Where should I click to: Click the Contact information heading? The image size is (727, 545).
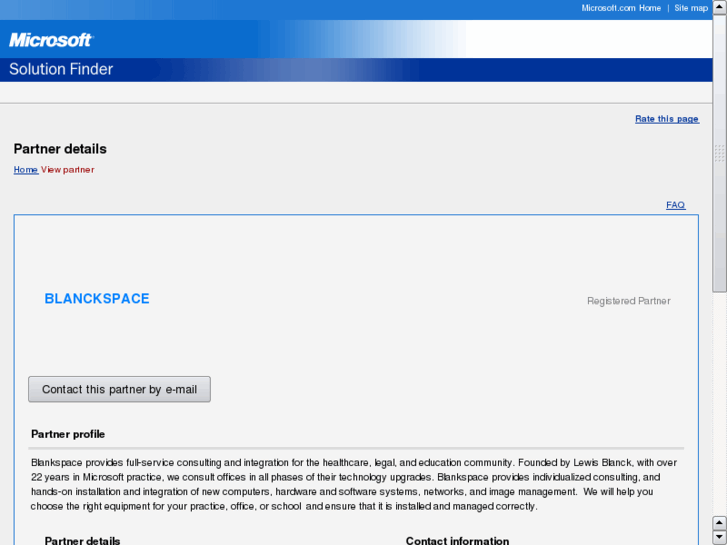point(457,540)
